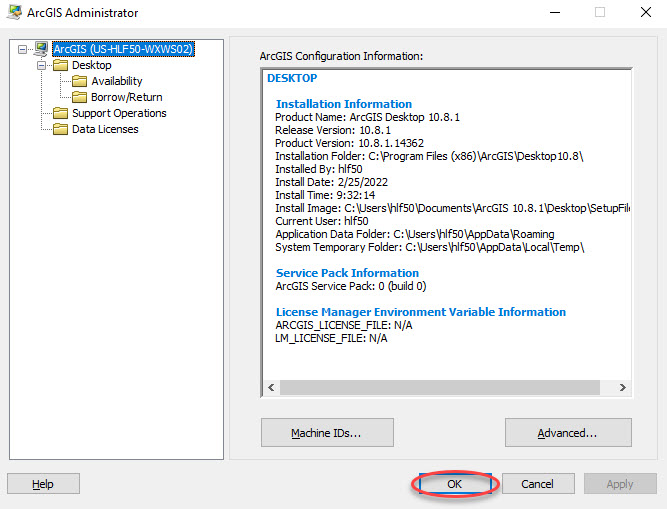This screenshot has width=667, height=509.
Task: Click the horizontal scrollbar thumb
Action: [x=439, y=387]
